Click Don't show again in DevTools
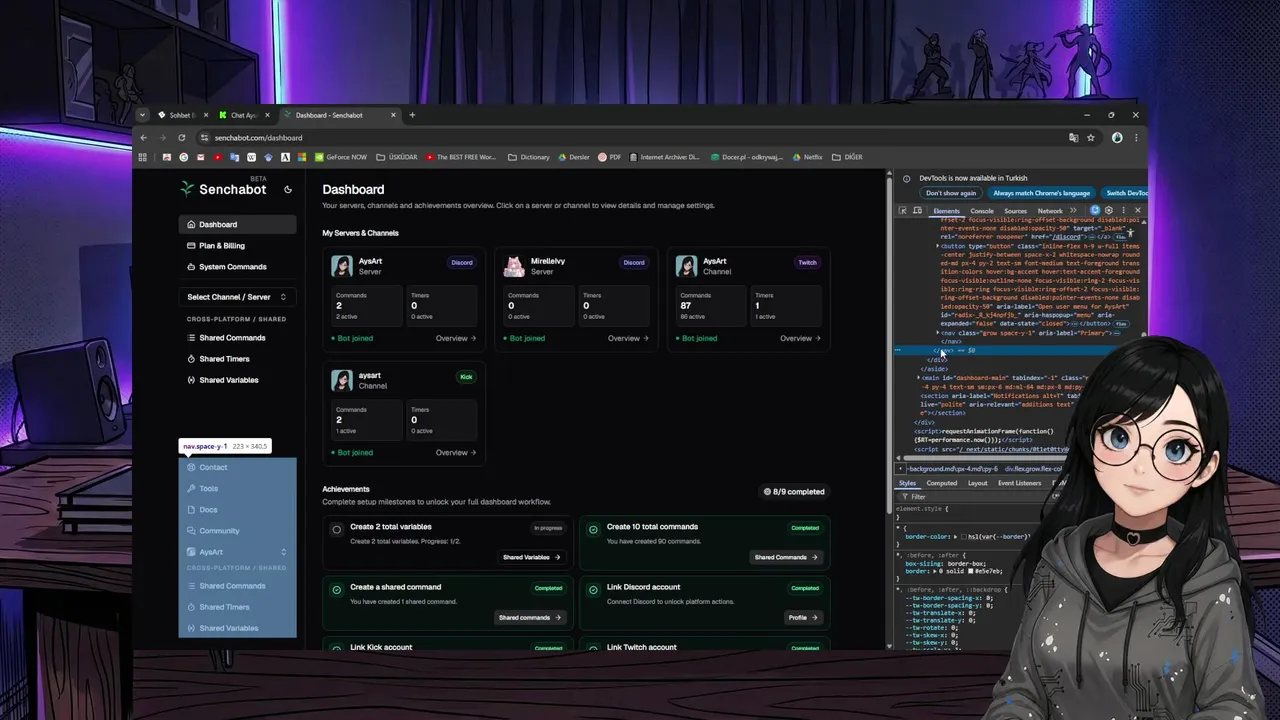The image size is (1280, 720). [x=950, y=193]
